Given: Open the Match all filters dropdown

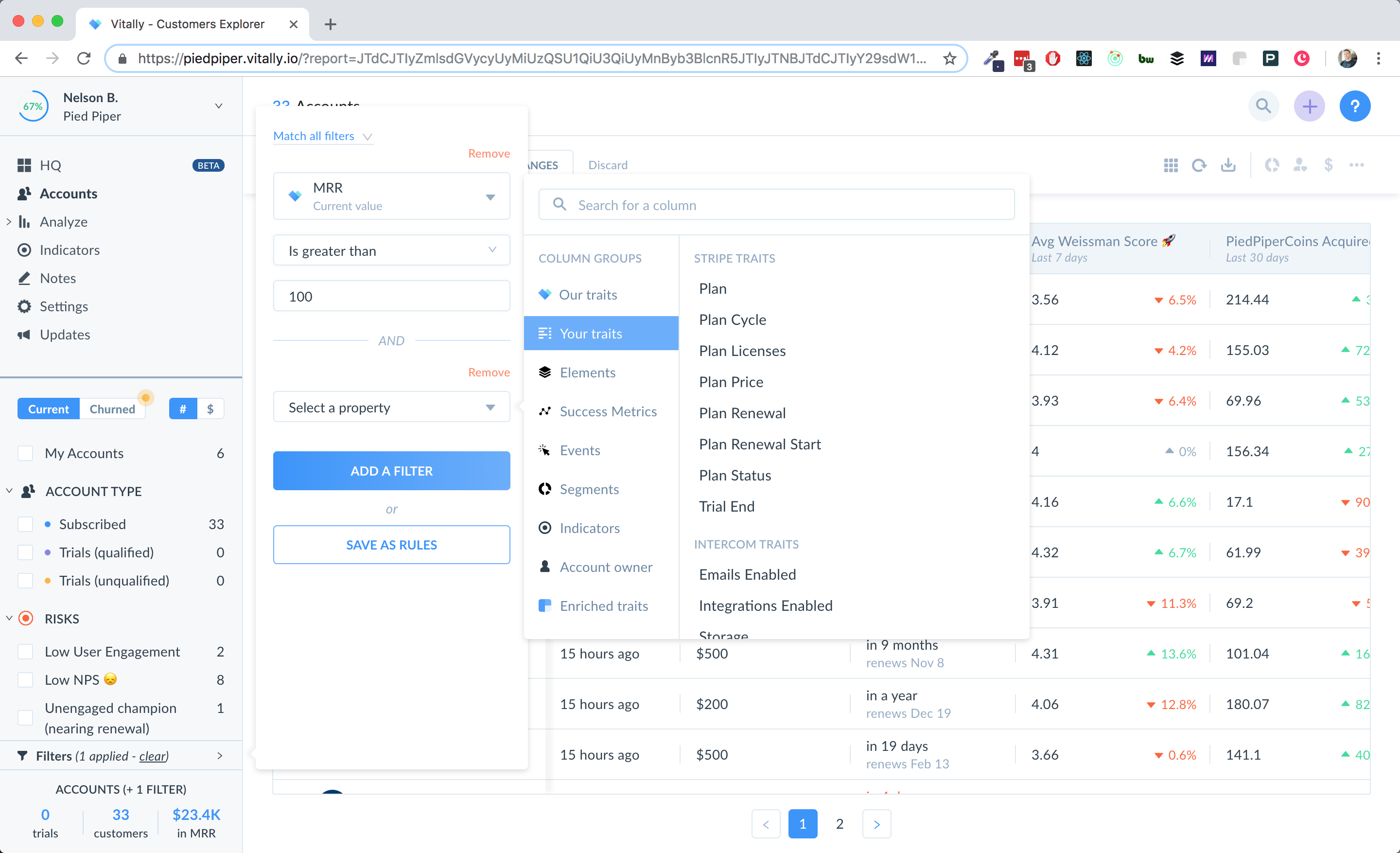Looking at the screenshot, I should coord(323,136).
